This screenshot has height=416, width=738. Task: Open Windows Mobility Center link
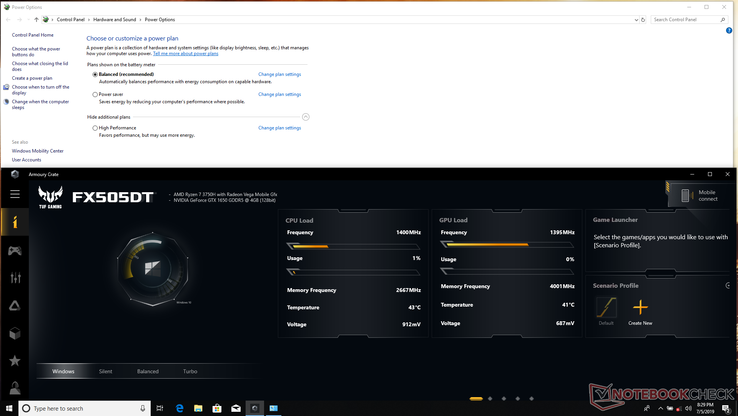pos(38,151)
